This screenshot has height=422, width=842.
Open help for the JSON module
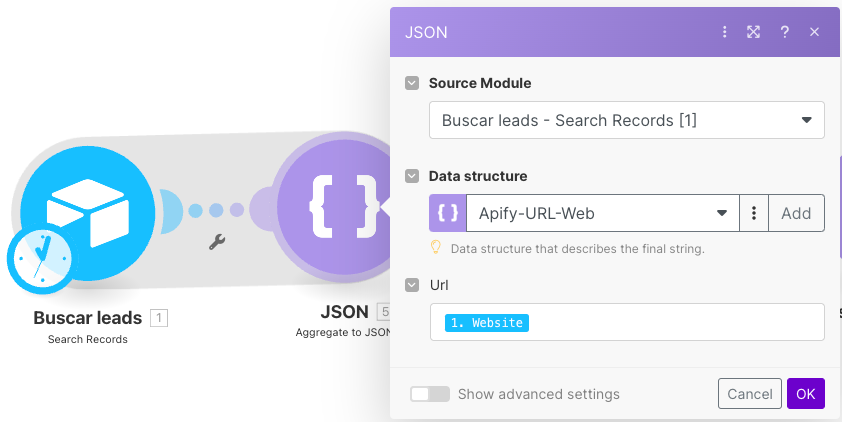coord(784,32)
